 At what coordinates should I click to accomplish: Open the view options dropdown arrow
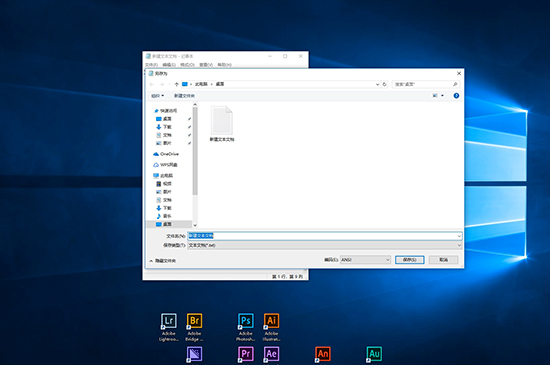[x=442, y=95]
